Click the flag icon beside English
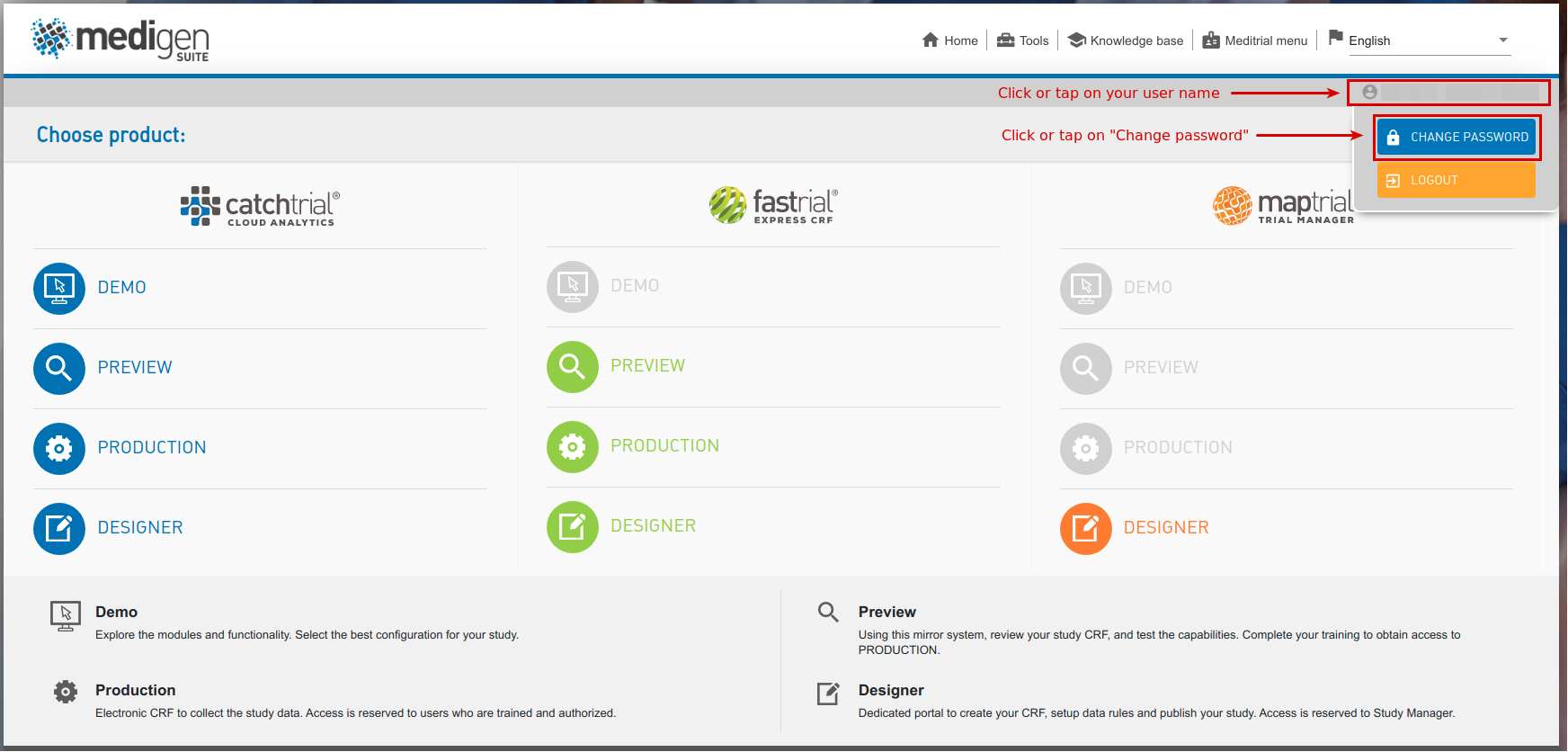The width and height of the screenshot is (1568, 752). 1336,38
